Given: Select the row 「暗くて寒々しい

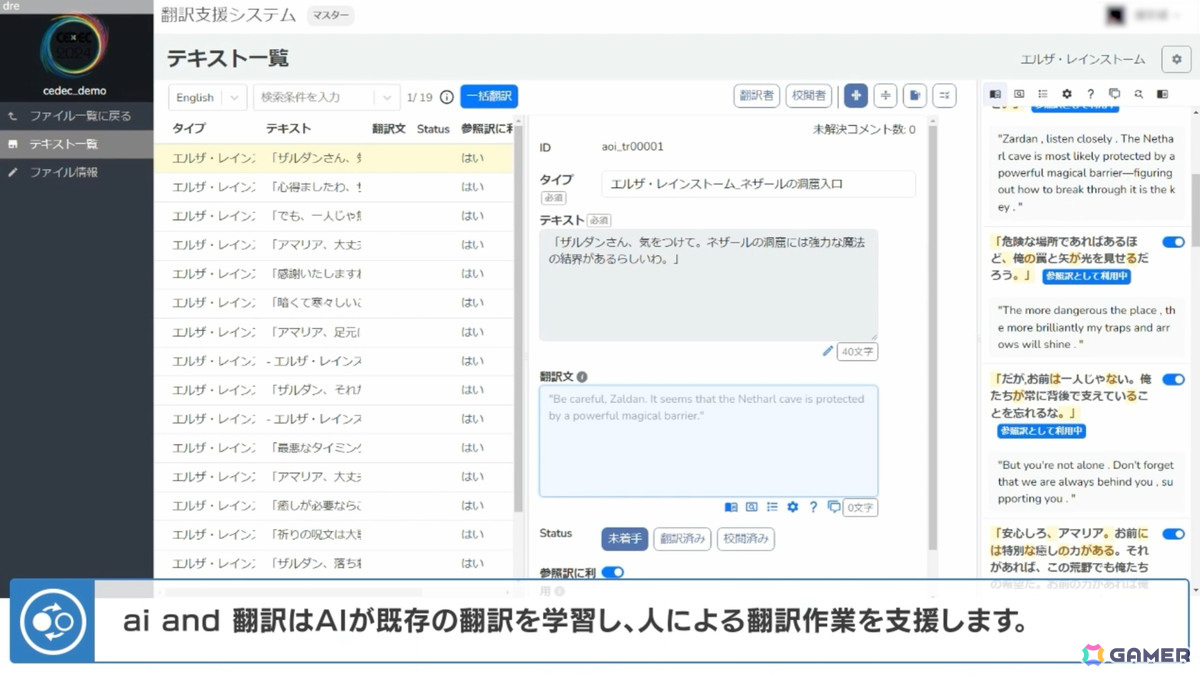Looking at the screenshot, I should 334,302.
